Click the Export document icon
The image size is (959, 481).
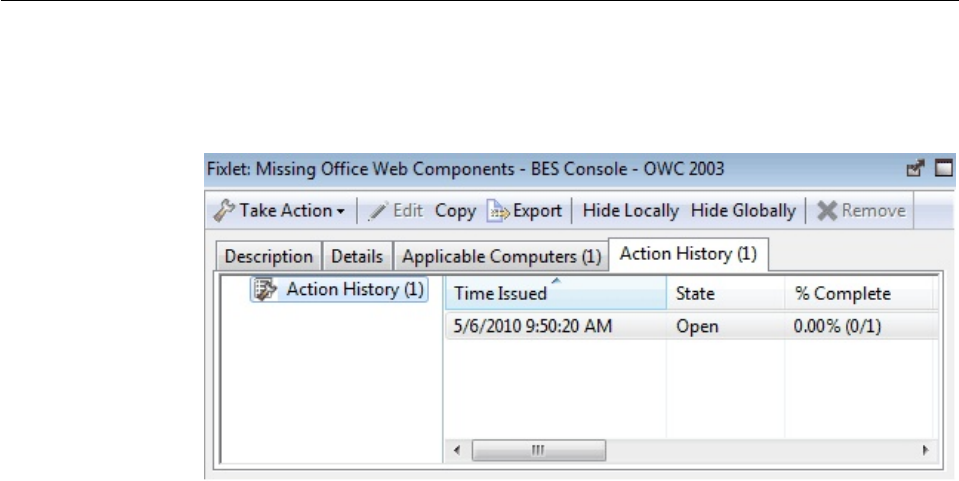coord(498,211)
